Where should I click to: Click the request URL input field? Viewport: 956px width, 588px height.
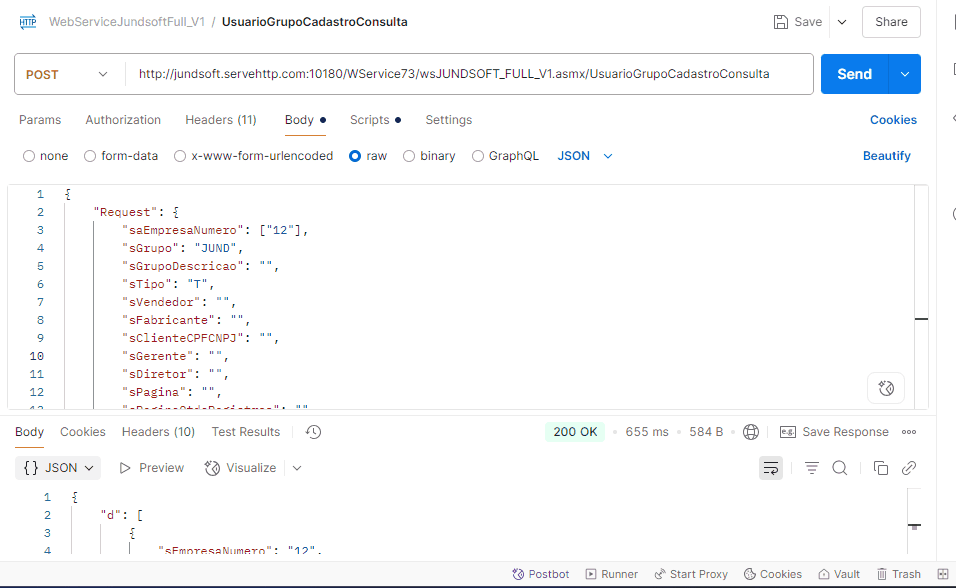468,74
